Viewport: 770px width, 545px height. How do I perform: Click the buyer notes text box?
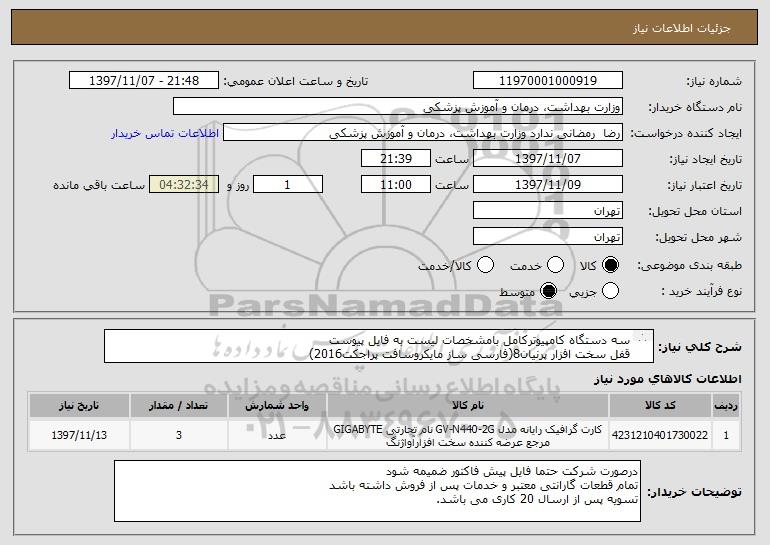coord(377,491)
